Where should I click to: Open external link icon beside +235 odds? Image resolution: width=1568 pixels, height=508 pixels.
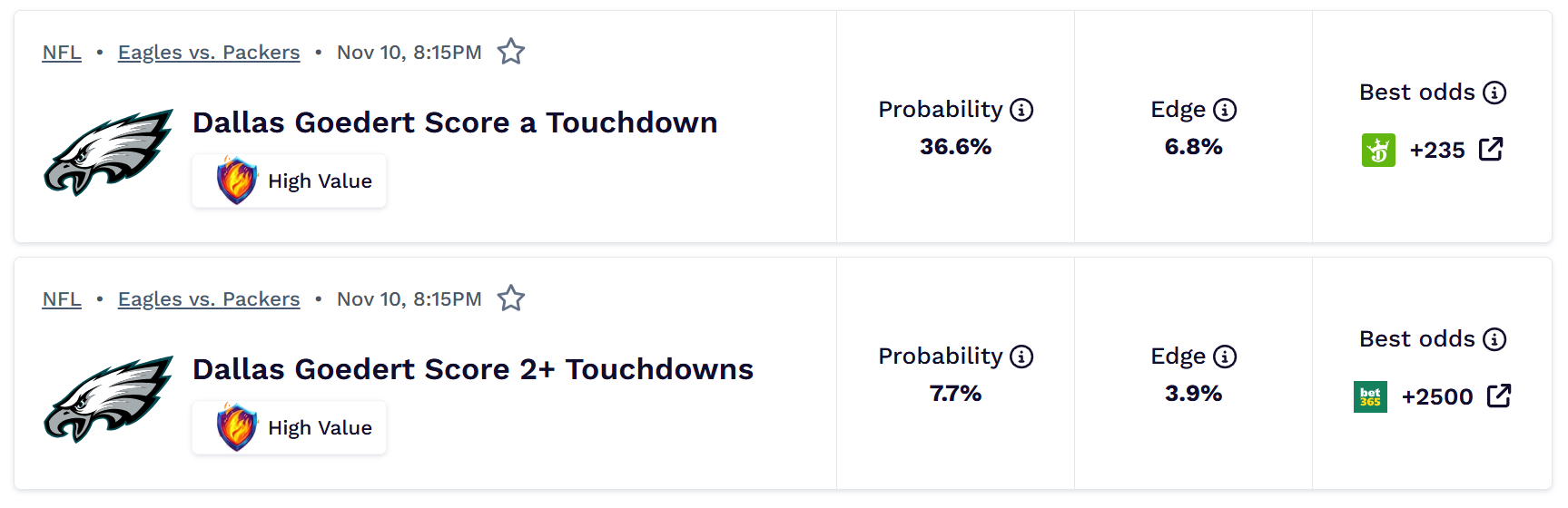[x=1491, y=150]
